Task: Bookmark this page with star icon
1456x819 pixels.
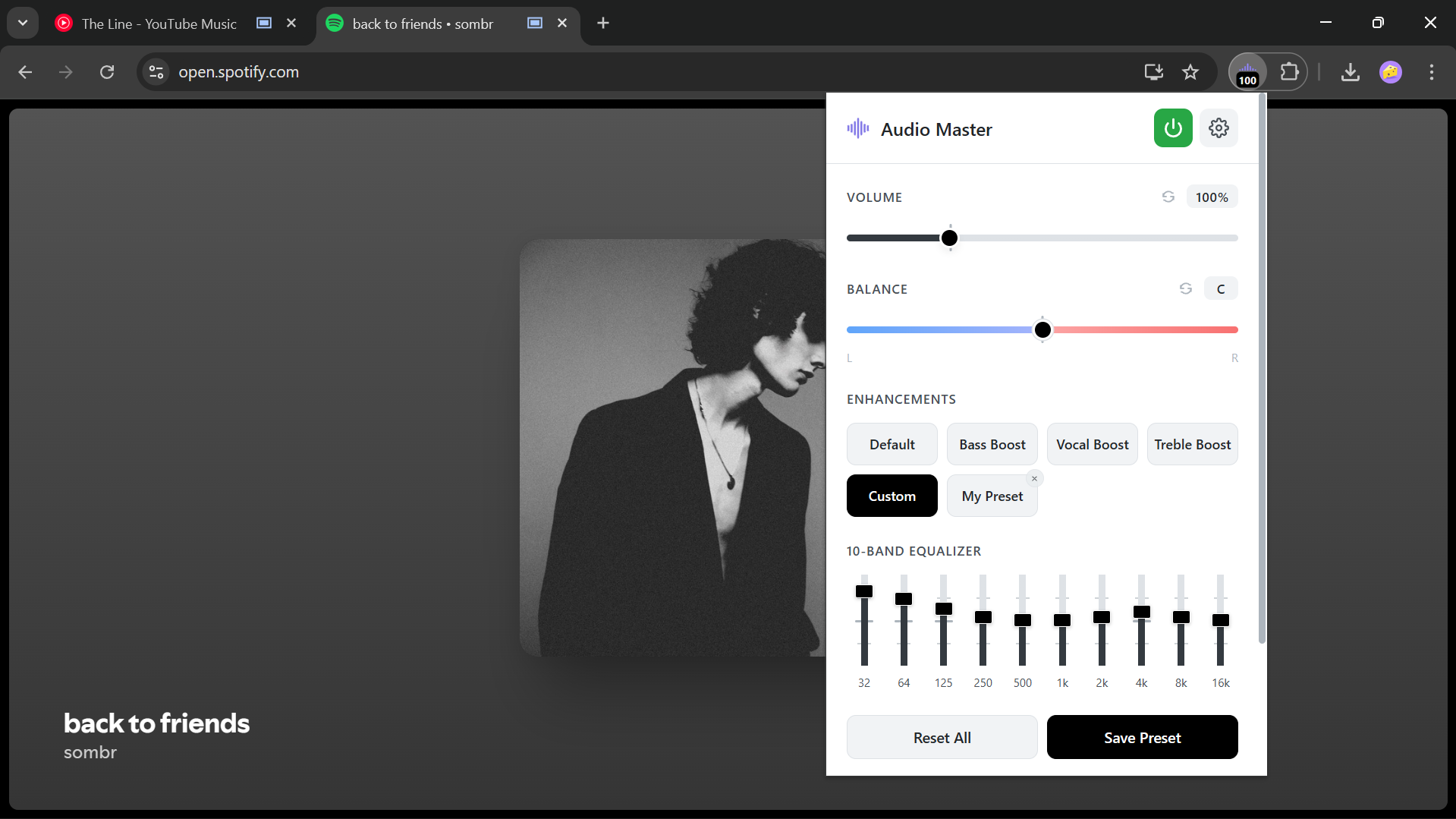Action: [1190, 73]
